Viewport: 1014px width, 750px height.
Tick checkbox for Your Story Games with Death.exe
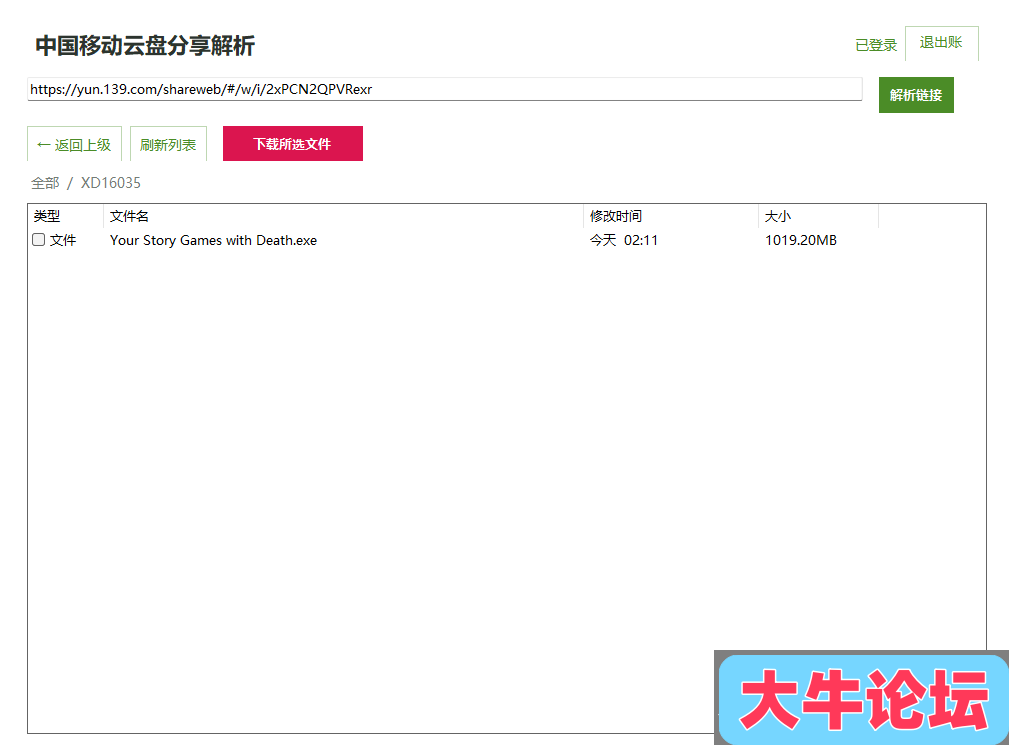(x=39, y=240)
